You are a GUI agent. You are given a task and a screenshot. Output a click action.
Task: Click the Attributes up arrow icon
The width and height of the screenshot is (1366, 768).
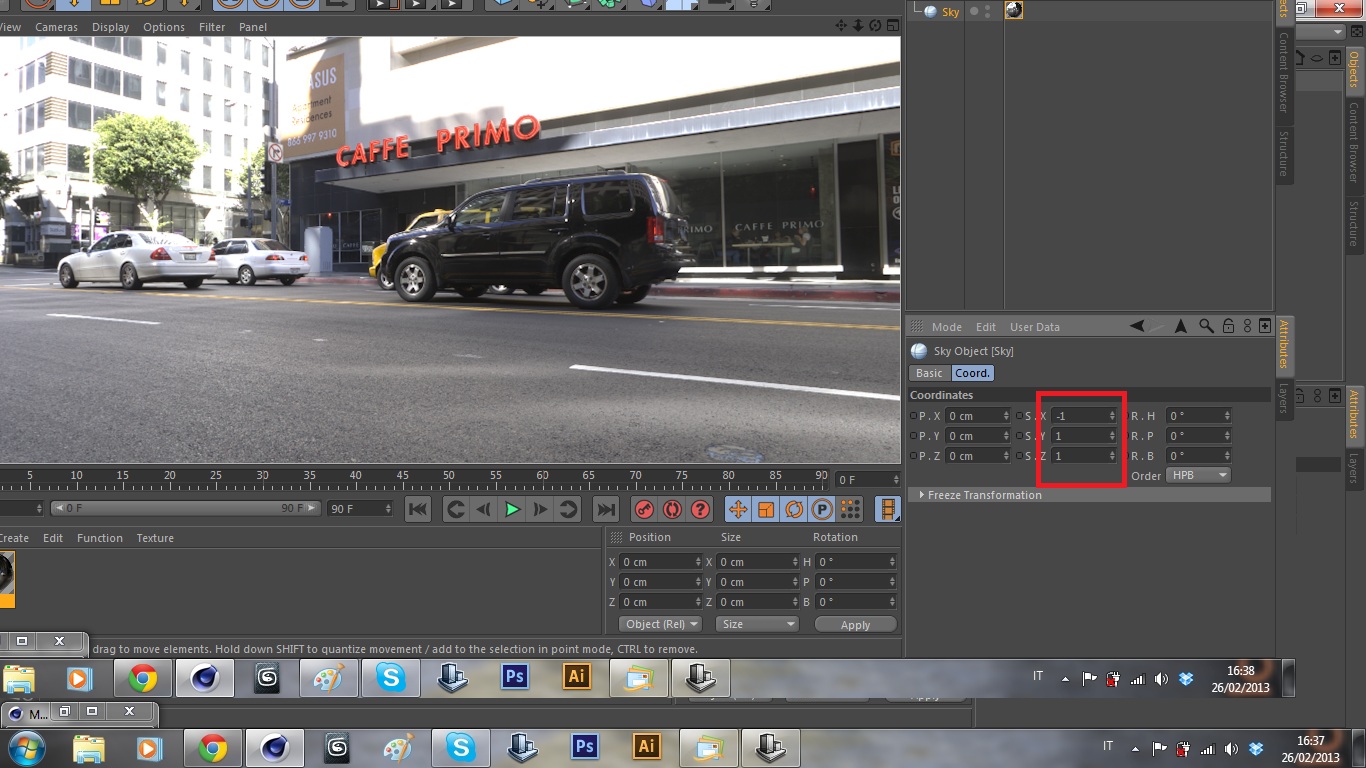point(1181,326)
